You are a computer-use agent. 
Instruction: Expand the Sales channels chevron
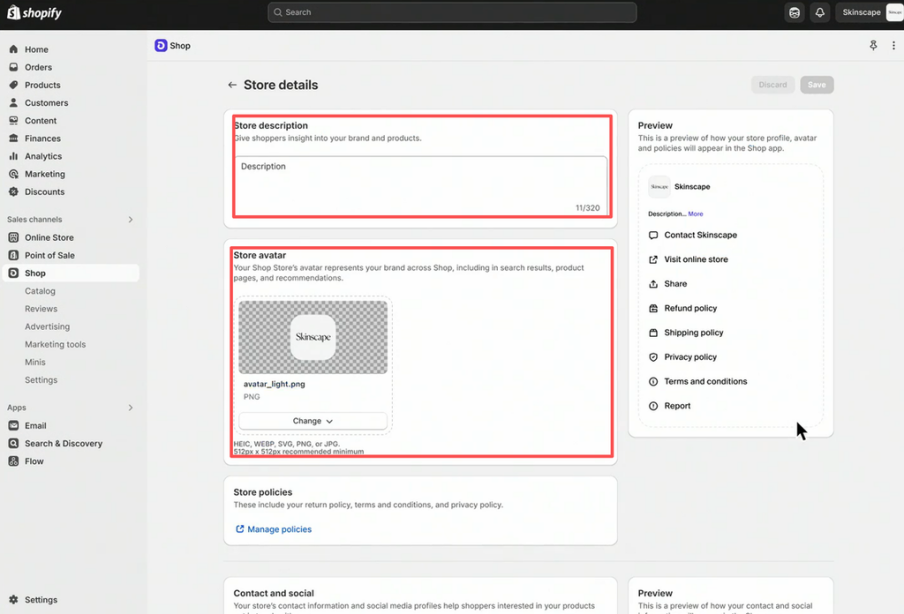[x=130, y=219]
